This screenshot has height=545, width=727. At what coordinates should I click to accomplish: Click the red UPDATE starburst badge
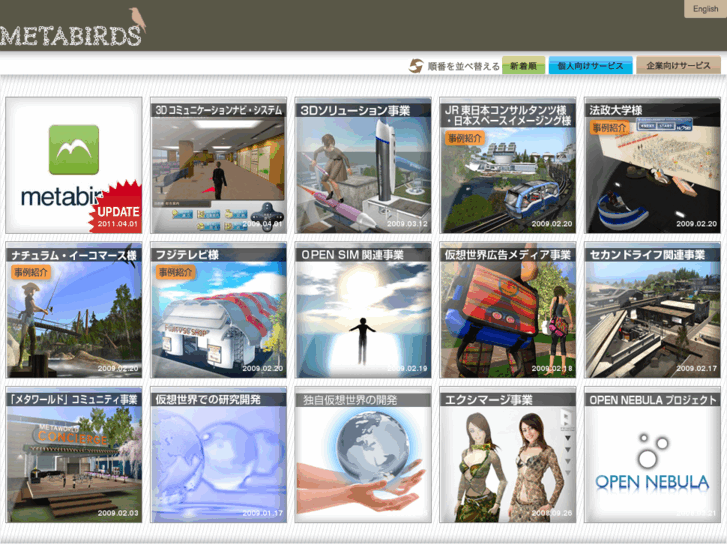pyautogui.click(x=116, y=208)
